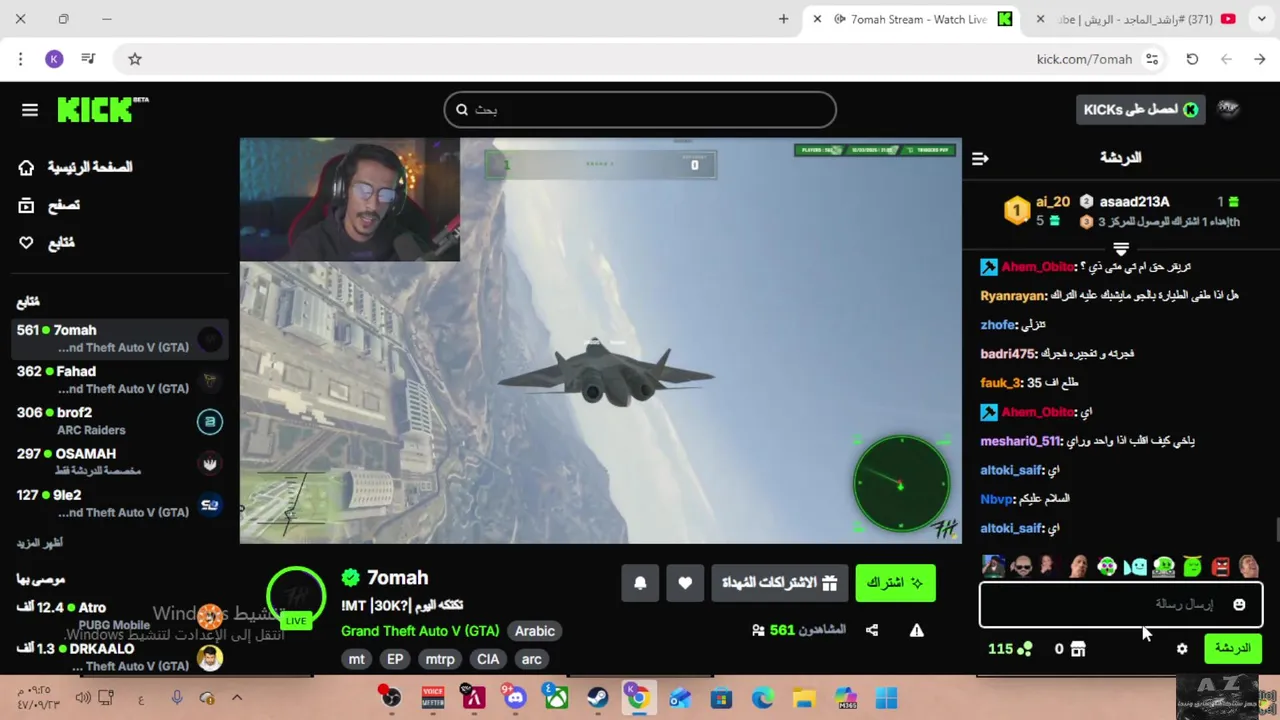Click meshari0_511 username in chat
Screen dimensions: 1280x720
[x=1020, y=441]
